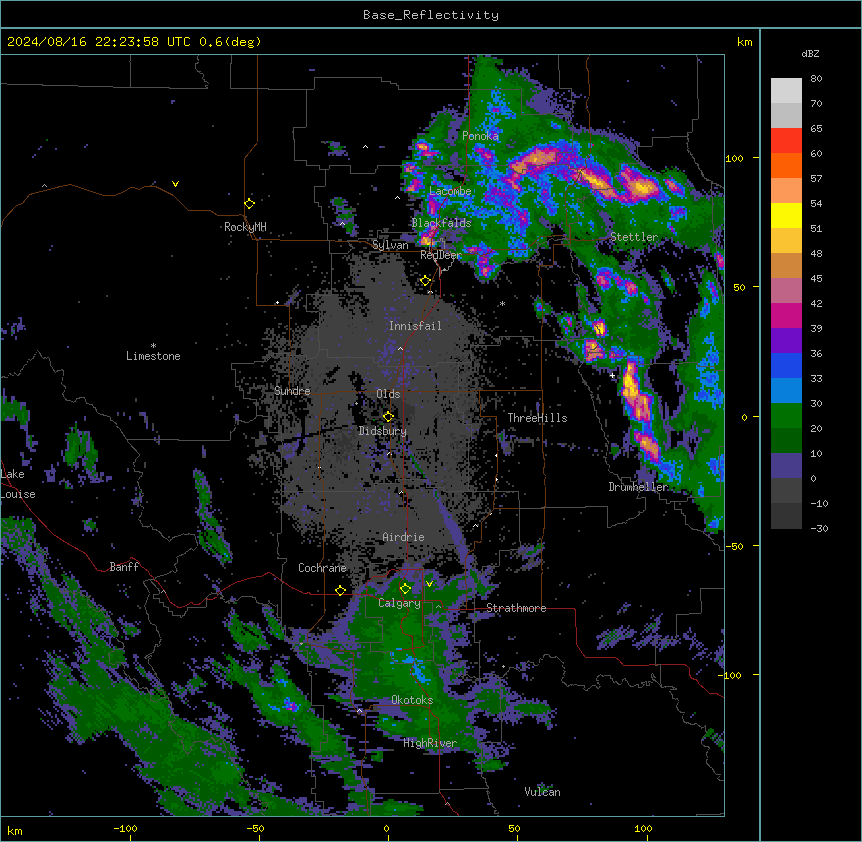This screenshot has width=862, height=842.
Task: Click the km unit label beside the timestamp bar
Action: pyautogui.click(x=744, y=42)
